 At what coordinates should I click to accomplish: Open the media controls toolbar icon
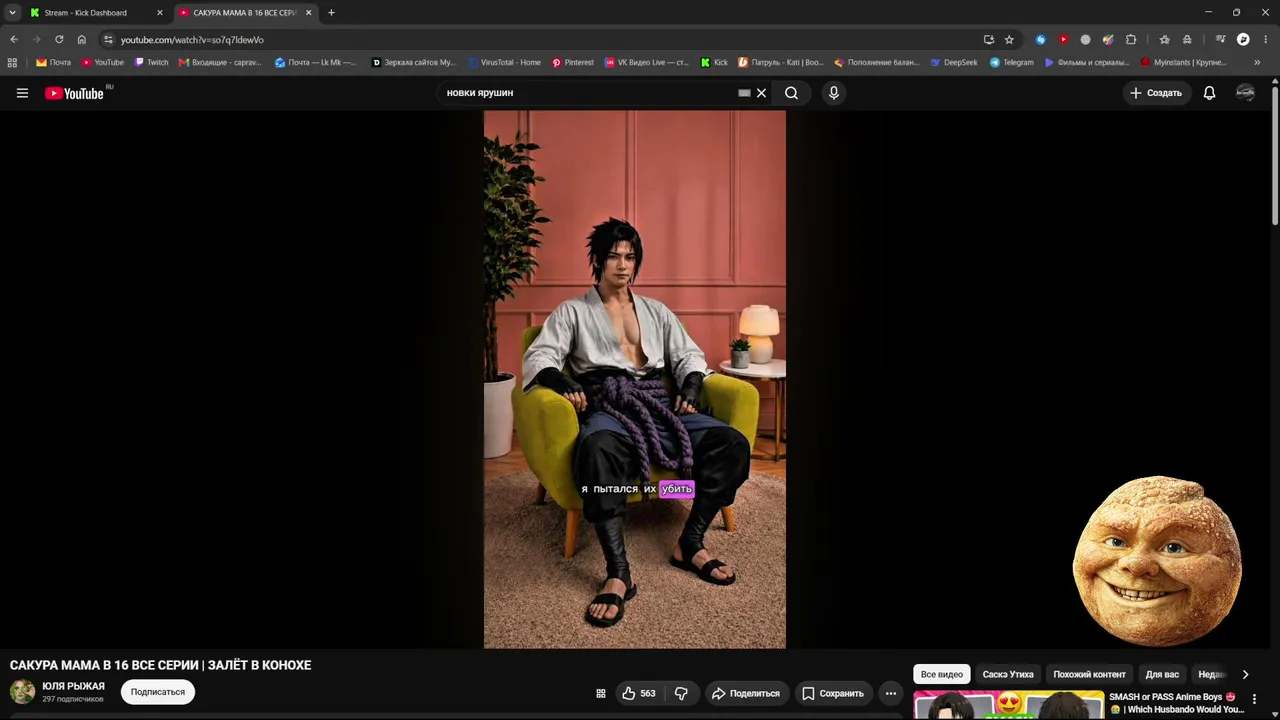[x=1221, y=40]
